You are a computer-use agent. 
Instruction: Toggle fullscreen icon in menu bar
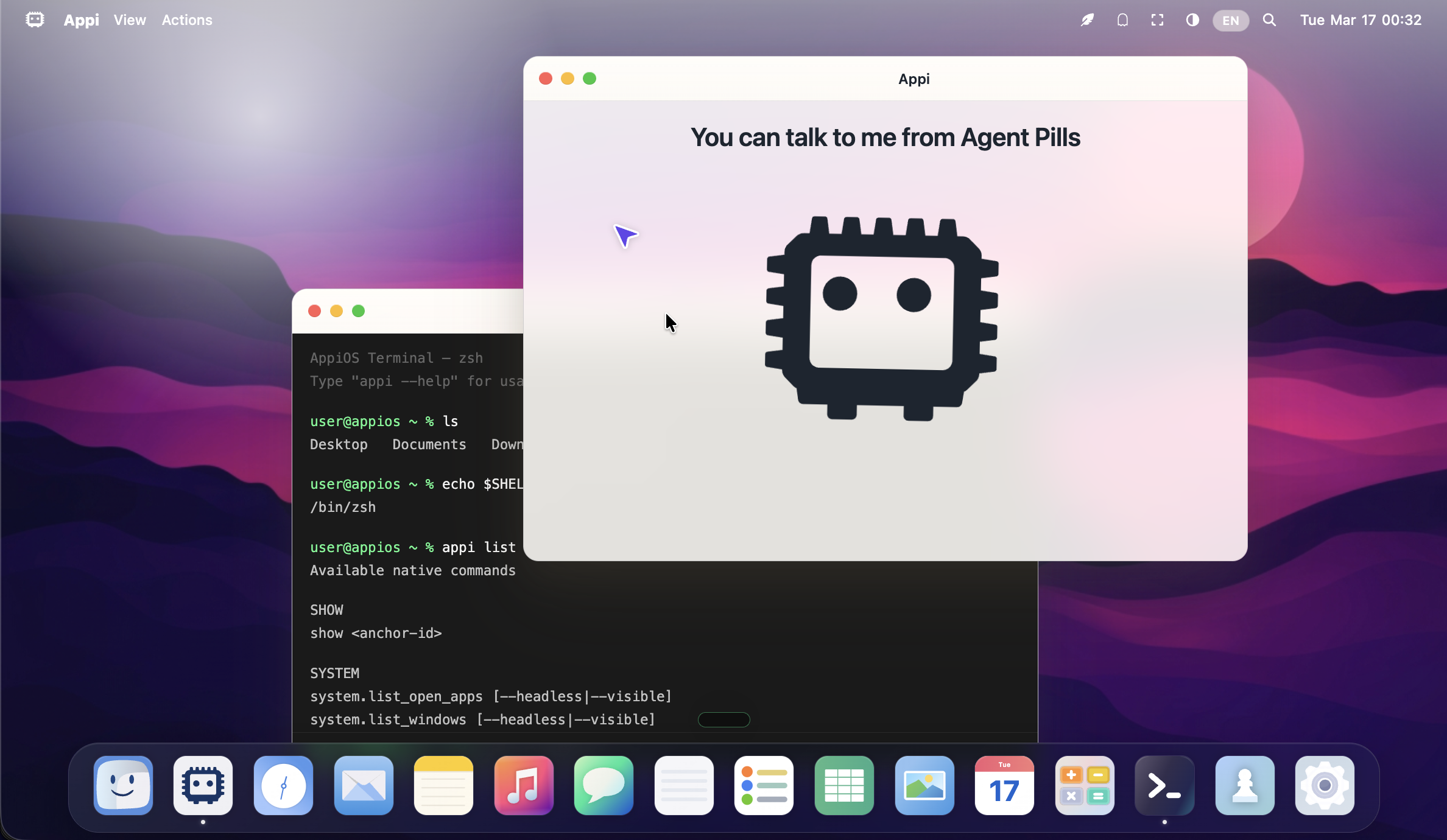click(1157, 20)
